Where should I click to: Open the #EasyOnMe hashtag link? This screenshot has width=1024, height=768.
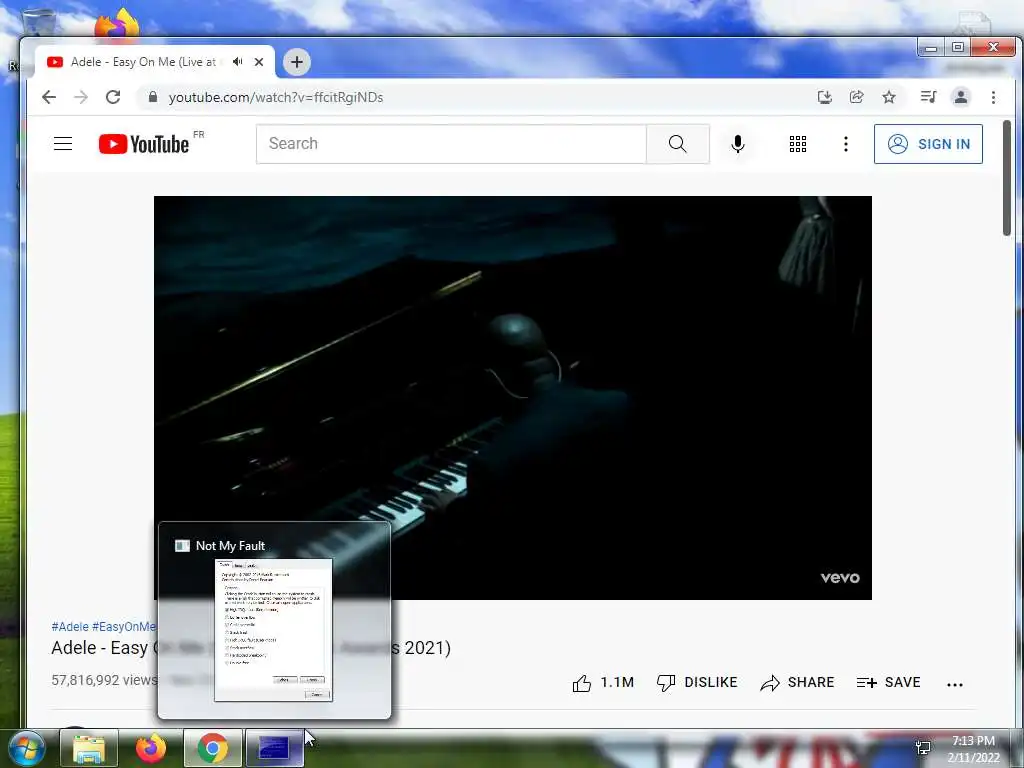[x=124, y=626]
